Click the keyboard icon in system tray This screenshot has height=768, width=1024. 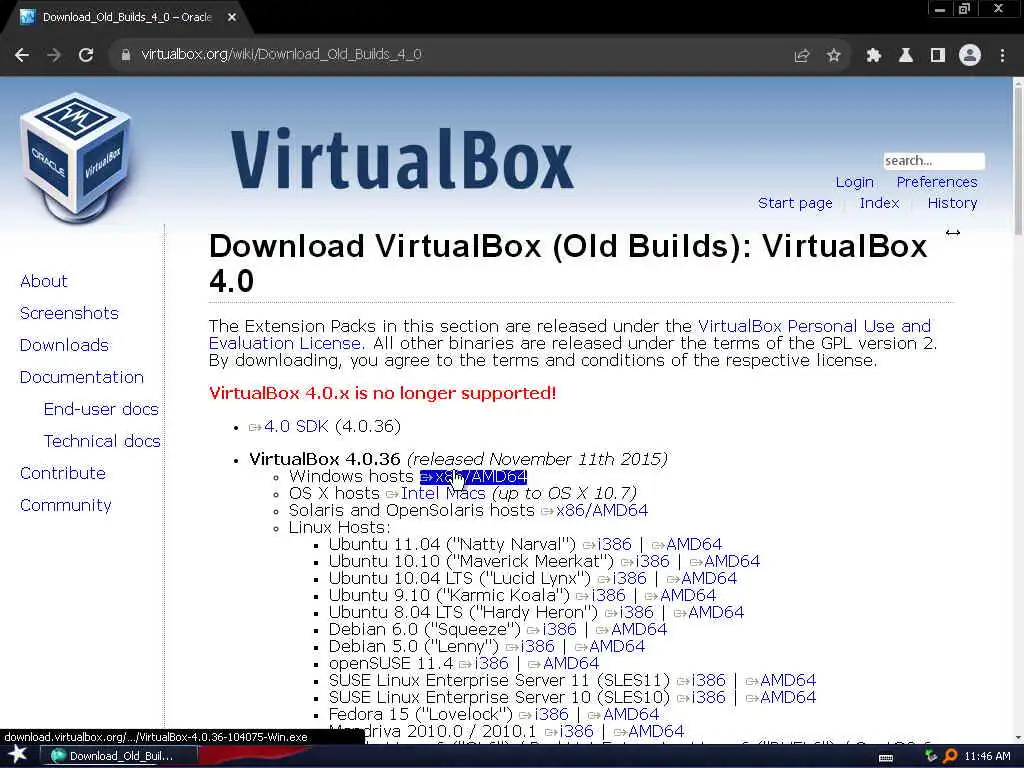[886, 758]
